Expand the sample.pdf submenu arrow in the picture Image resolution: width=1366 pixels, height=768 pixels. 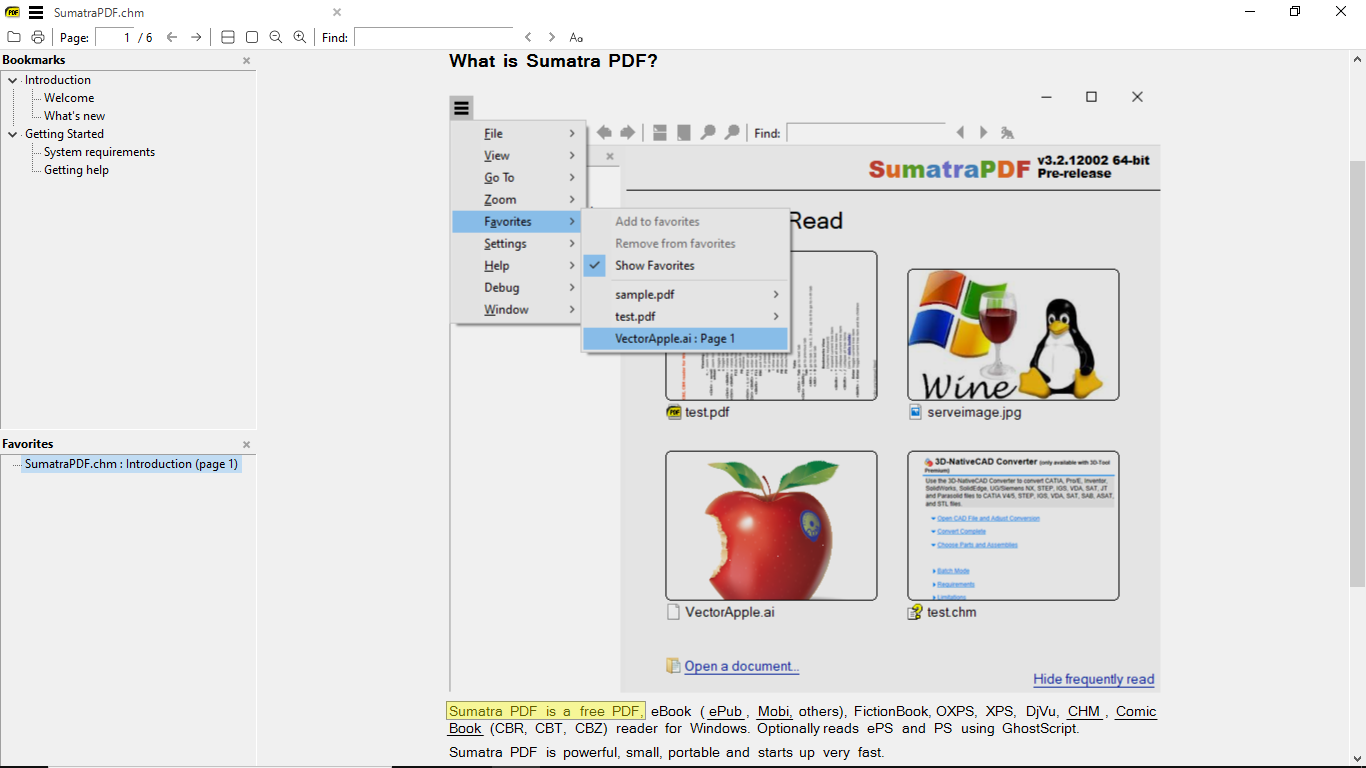(x=776, y=295)
